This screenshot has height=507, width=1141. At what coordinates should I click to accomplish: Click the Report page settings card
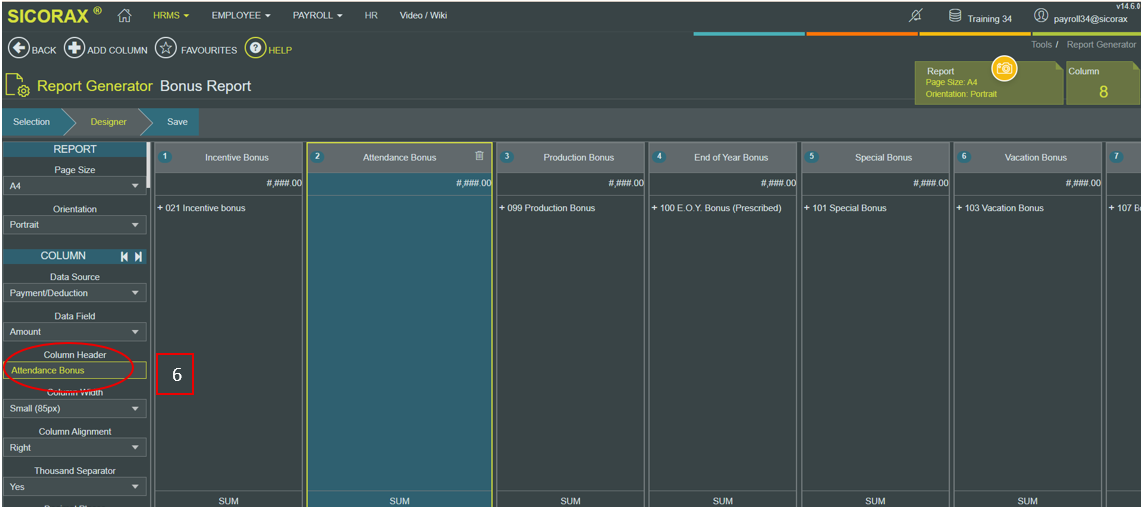tap(989, 84)
